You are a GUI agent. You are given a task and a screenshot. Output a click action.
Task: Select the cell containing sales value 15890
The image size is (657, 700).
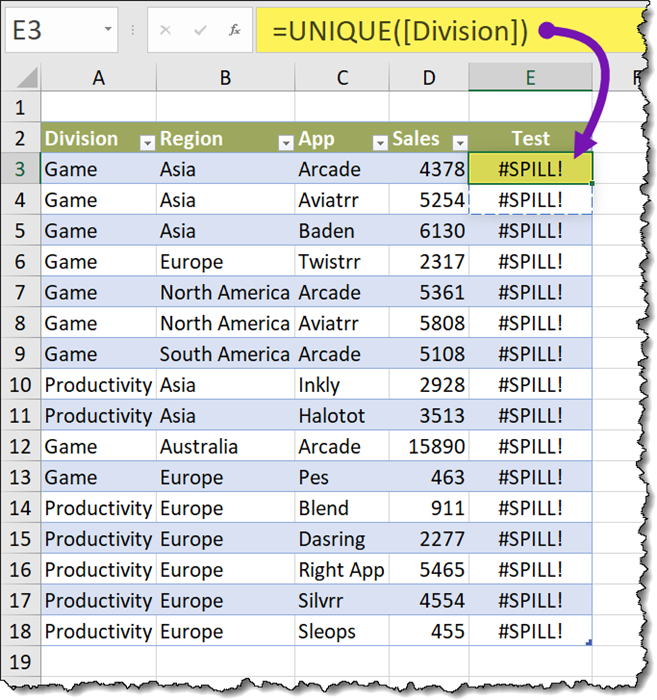tap(429, 446)
